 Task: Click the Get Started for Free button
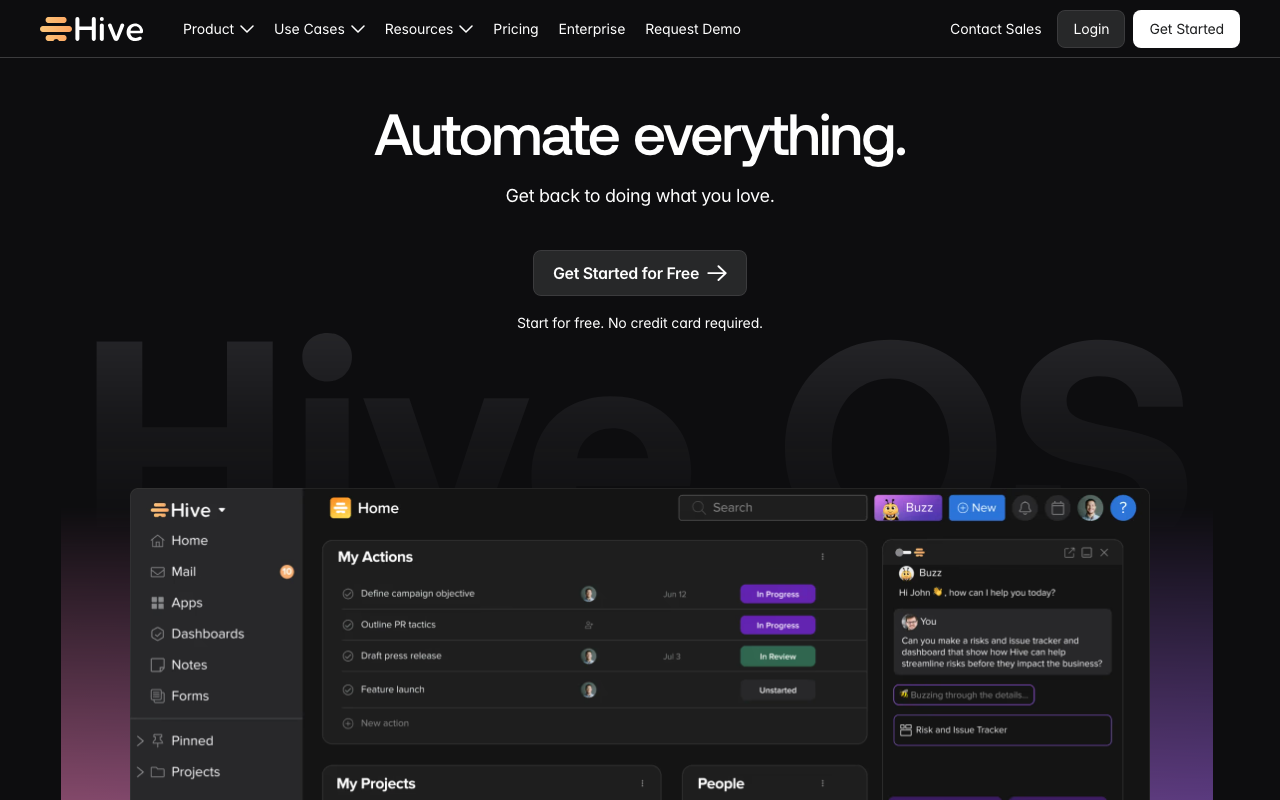[x=640, y=273]
